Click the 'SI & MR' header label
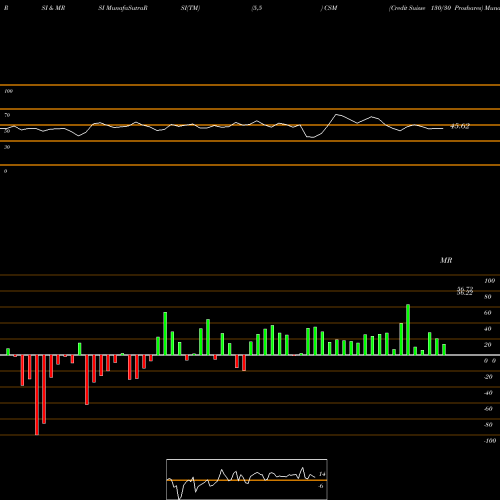 [x=53, y=8]
